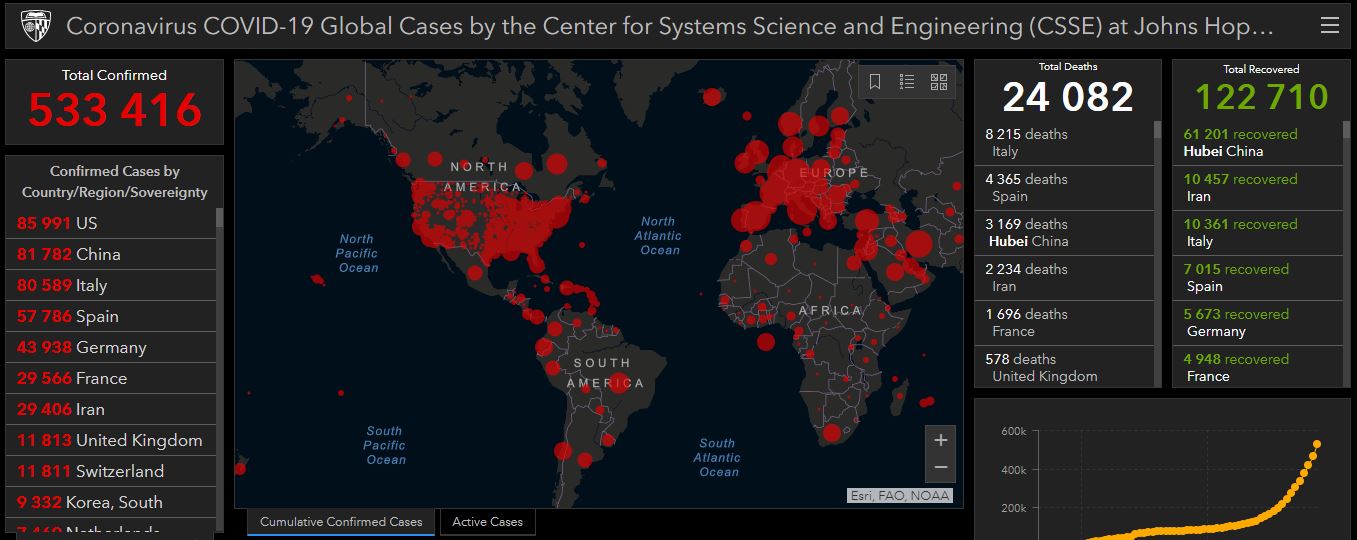Click the 400k axis label on chart
Image resolution: width=1357 pixels, height=540 pixels.
(x=1013, y=470)
